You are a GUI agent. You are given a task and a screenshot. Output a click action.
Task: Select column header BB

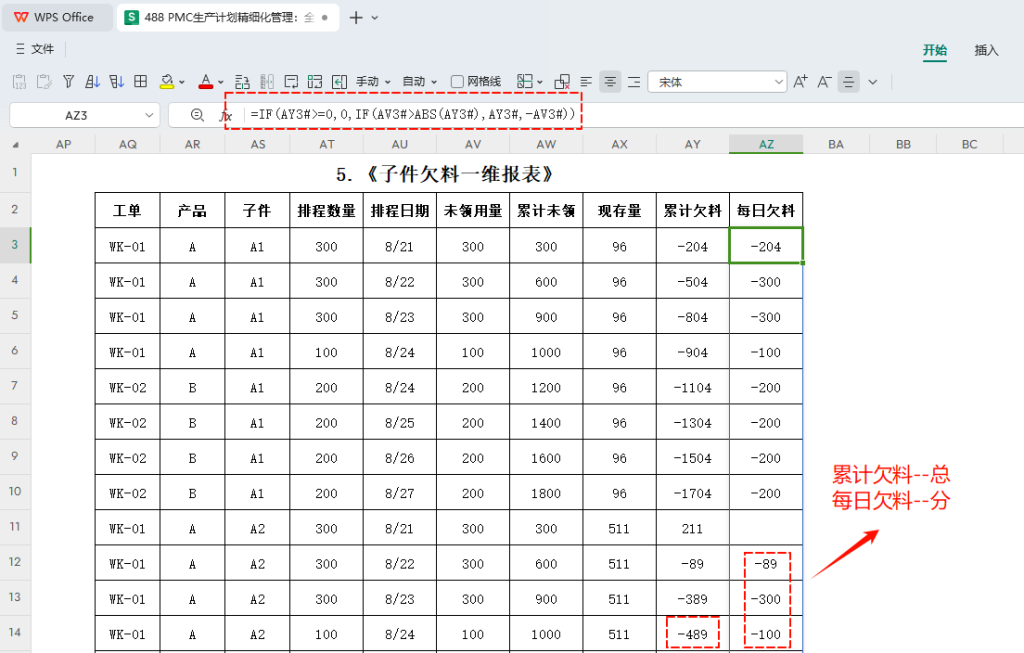(x=903, y=144)
